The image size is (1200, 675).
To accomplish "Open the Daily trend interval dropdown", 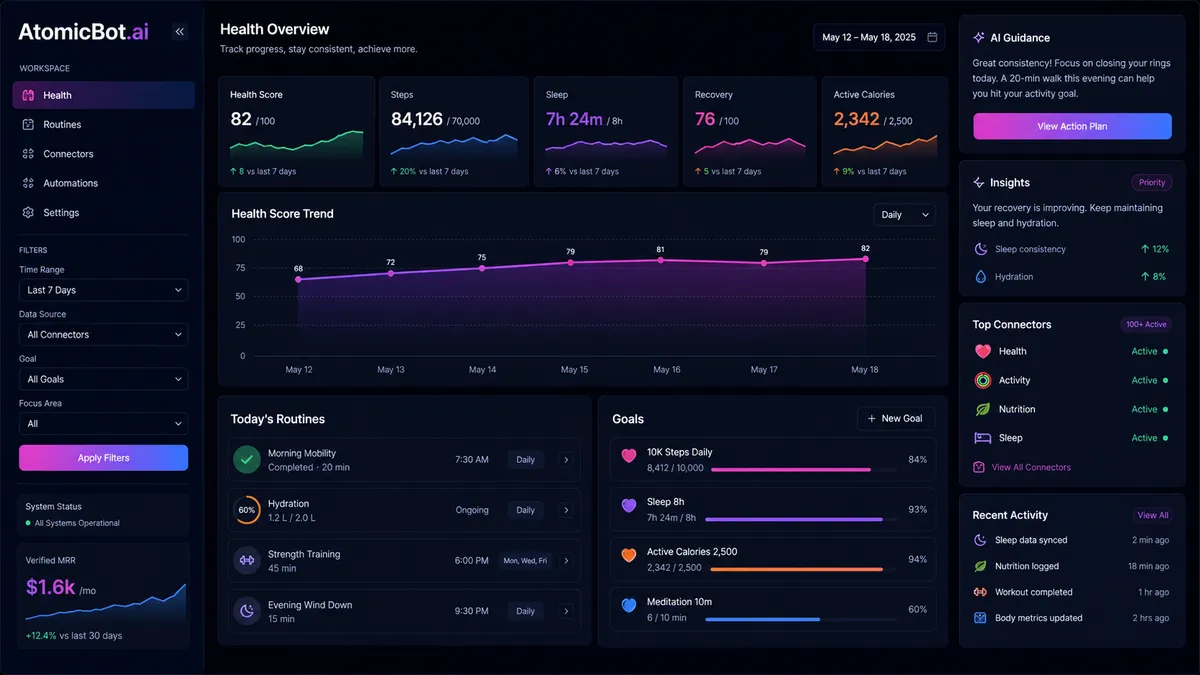I will pos(904,215).
